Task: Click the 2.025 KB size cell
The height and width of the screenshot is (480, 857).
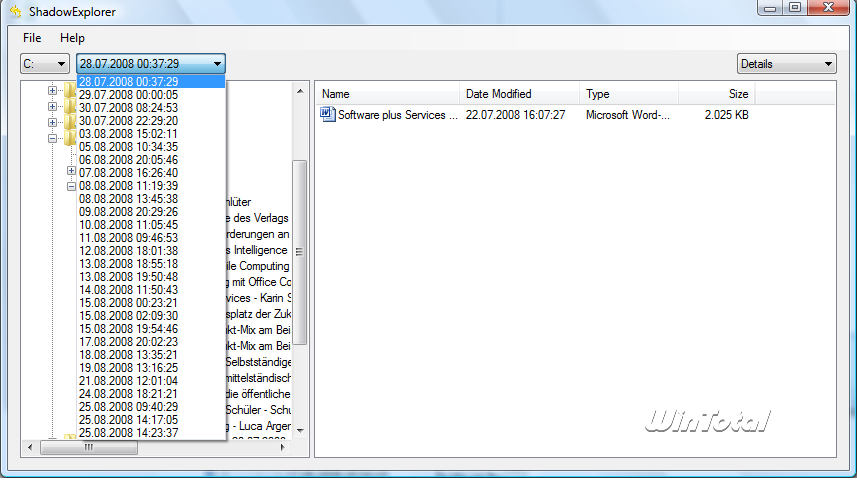Action: click(x=726, y=115)
